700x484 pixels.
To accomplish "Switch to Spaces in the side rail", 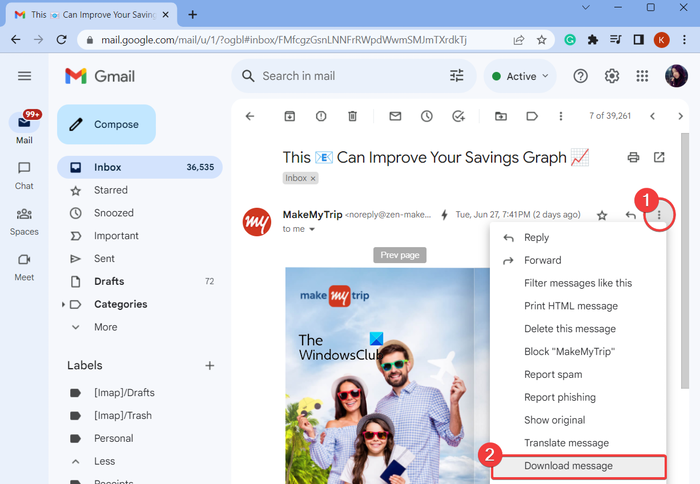I will pos(24,221).
